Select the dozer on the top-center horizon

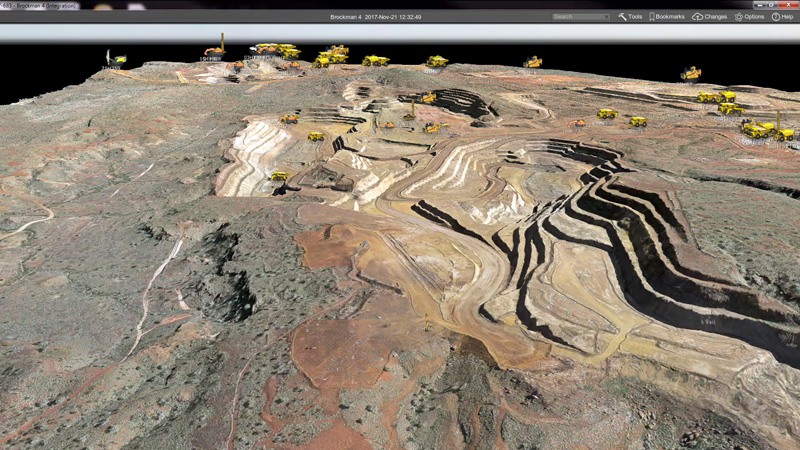click(x=436, y=61)
